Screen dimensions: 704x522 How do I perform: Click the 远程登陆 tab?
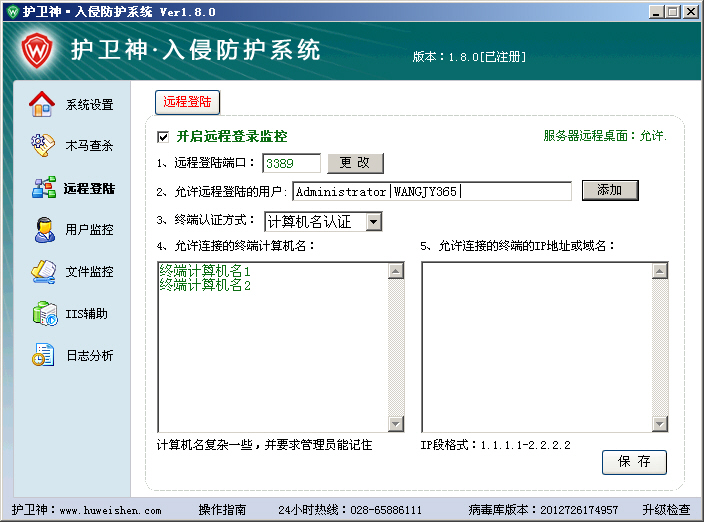click(x=188, y=102)
